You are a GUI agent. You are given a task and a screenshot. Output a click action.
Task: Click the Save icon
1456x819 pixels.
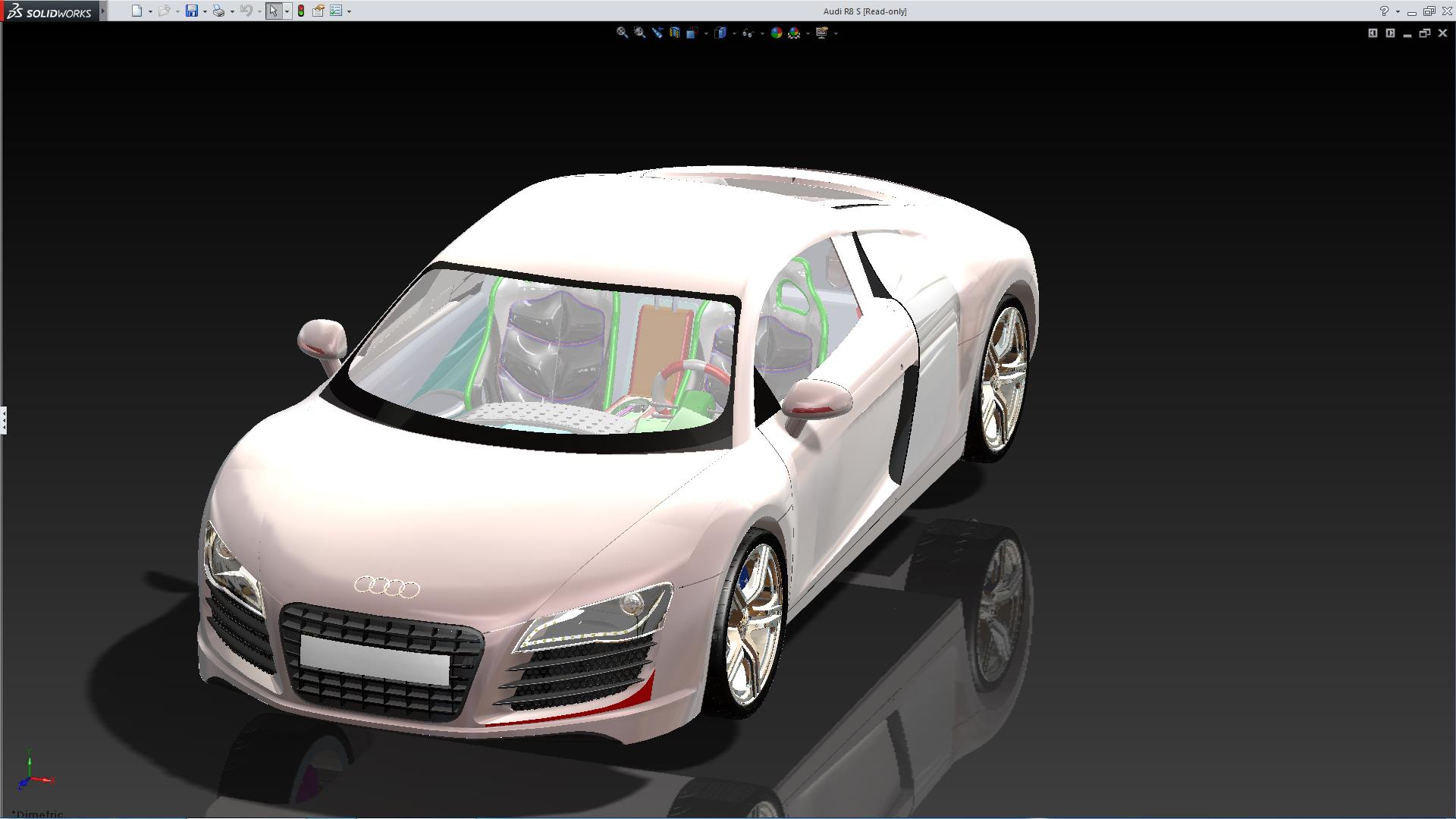click(x=192, y=11)
